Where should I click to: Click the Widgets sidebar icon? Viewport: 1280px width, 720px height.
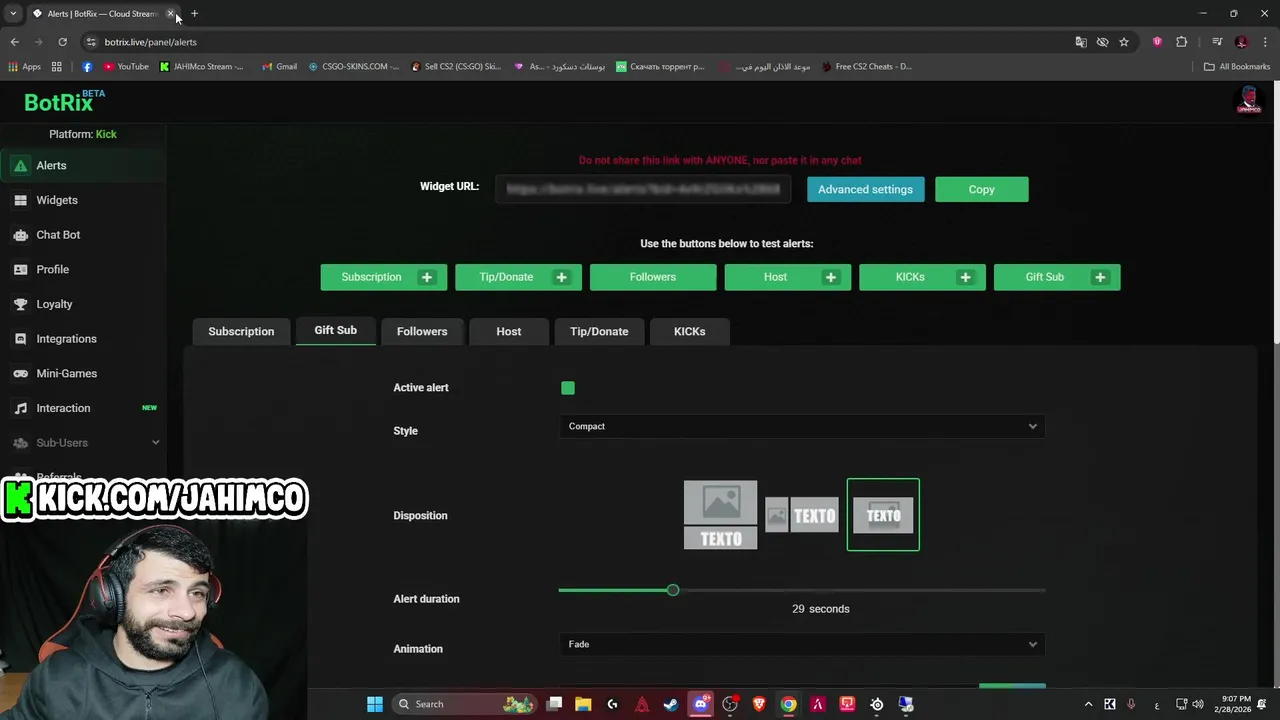point(20,200)
